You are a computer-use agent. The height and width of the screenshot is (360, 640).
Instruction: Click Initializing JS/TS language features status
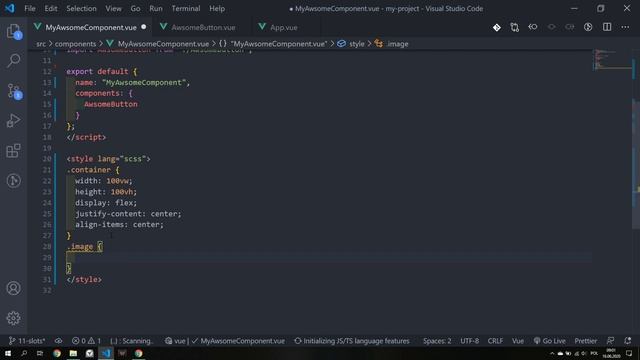pyautogui.click(x=352, y=340)
